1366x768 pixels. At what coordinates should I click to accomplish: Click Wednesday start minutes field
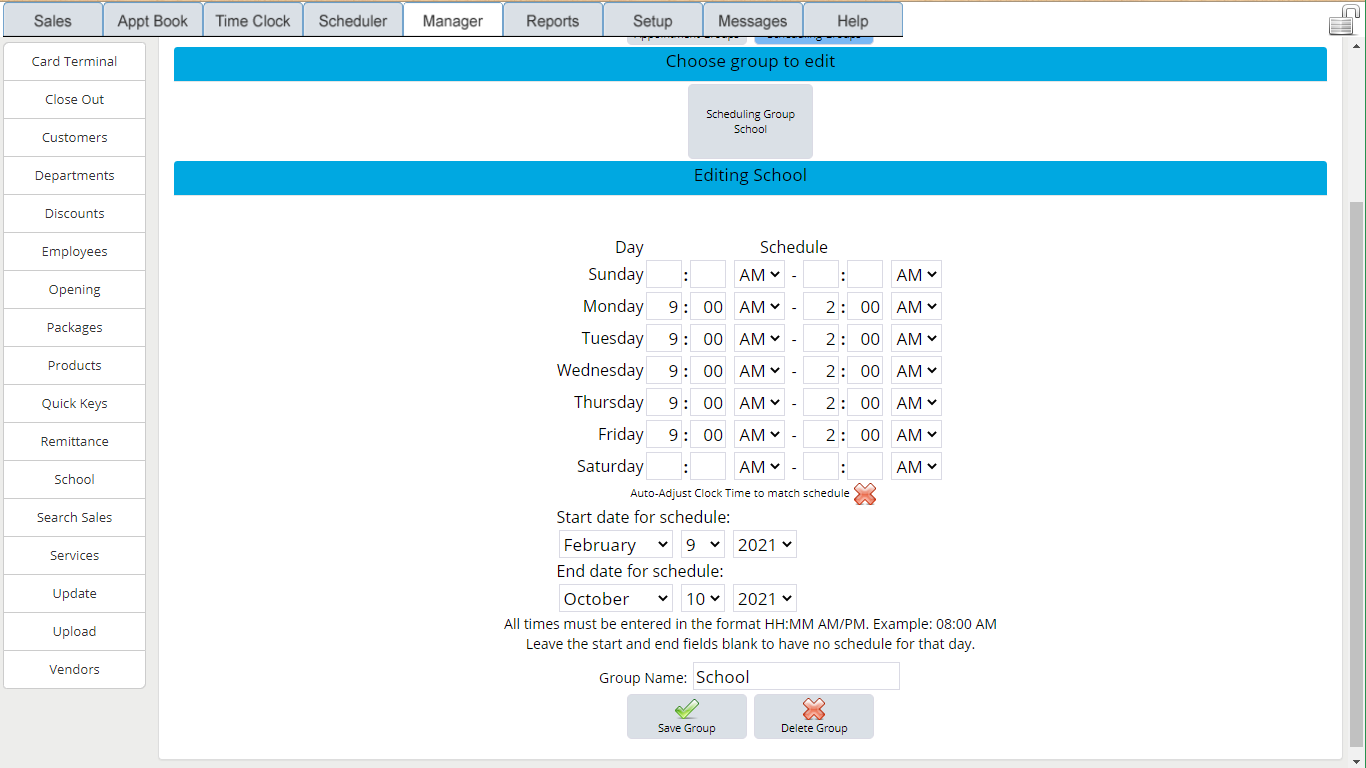[x=708, y=371]
